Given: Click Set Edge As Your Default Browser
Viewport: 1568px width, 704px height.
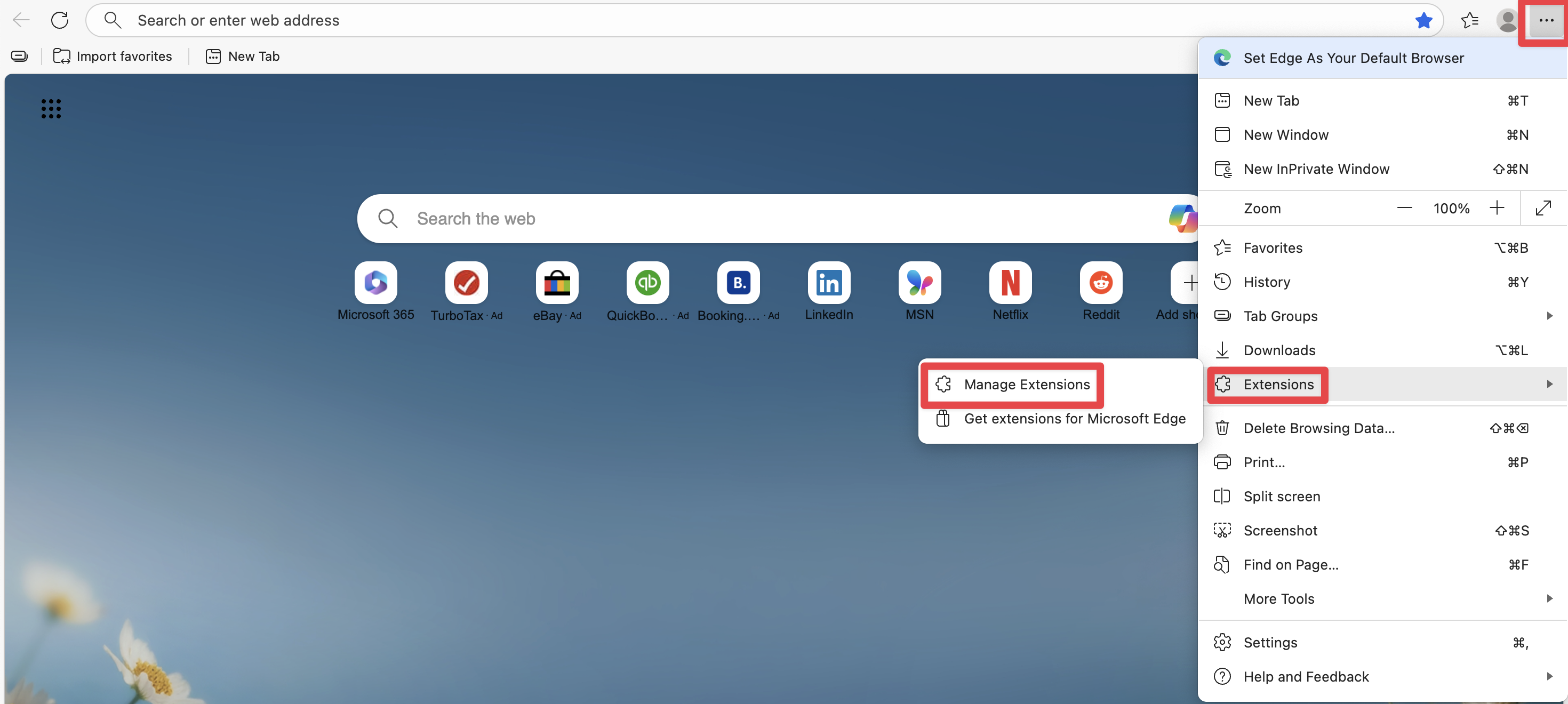Looking at the screenshot, I should point(1353,58).
